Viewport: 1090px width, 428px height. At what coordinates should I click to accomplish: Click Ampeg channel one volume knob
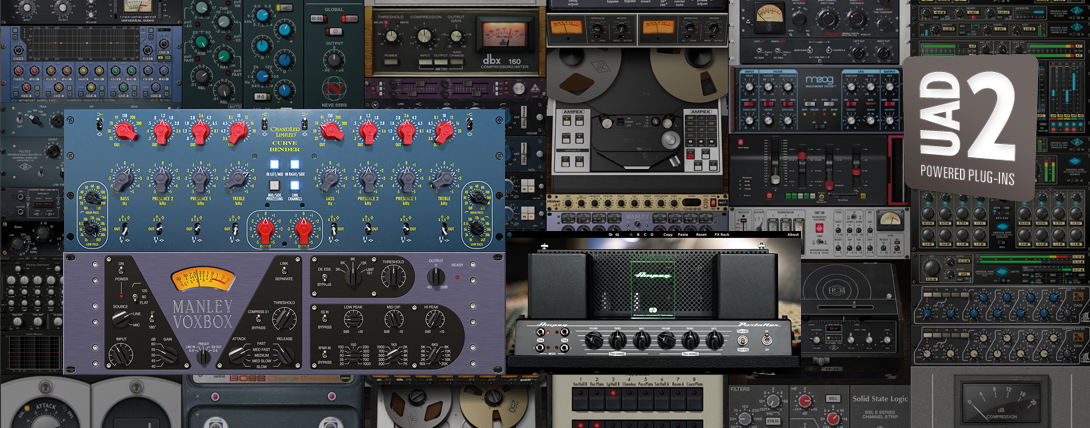click(594, 340)
